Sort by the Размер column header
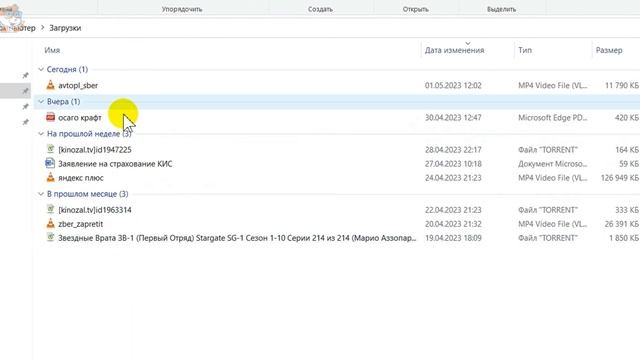640x360 pixels. click(609, 50)
